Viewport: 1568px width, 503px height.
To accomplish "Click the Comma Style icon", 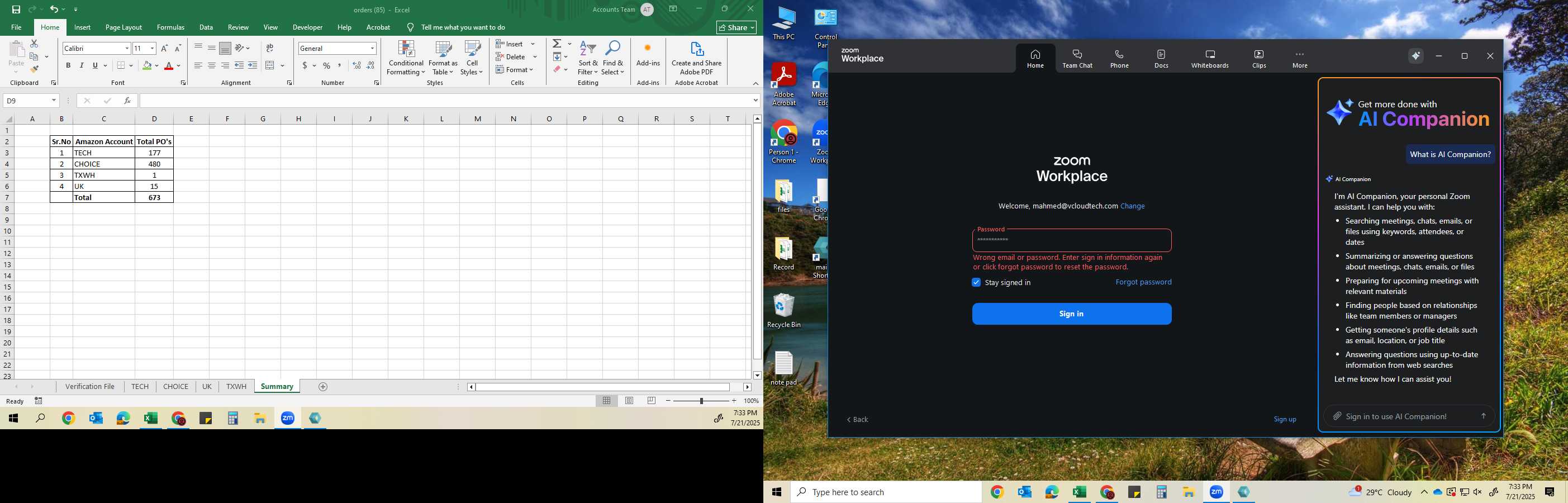I will (340, 66).
